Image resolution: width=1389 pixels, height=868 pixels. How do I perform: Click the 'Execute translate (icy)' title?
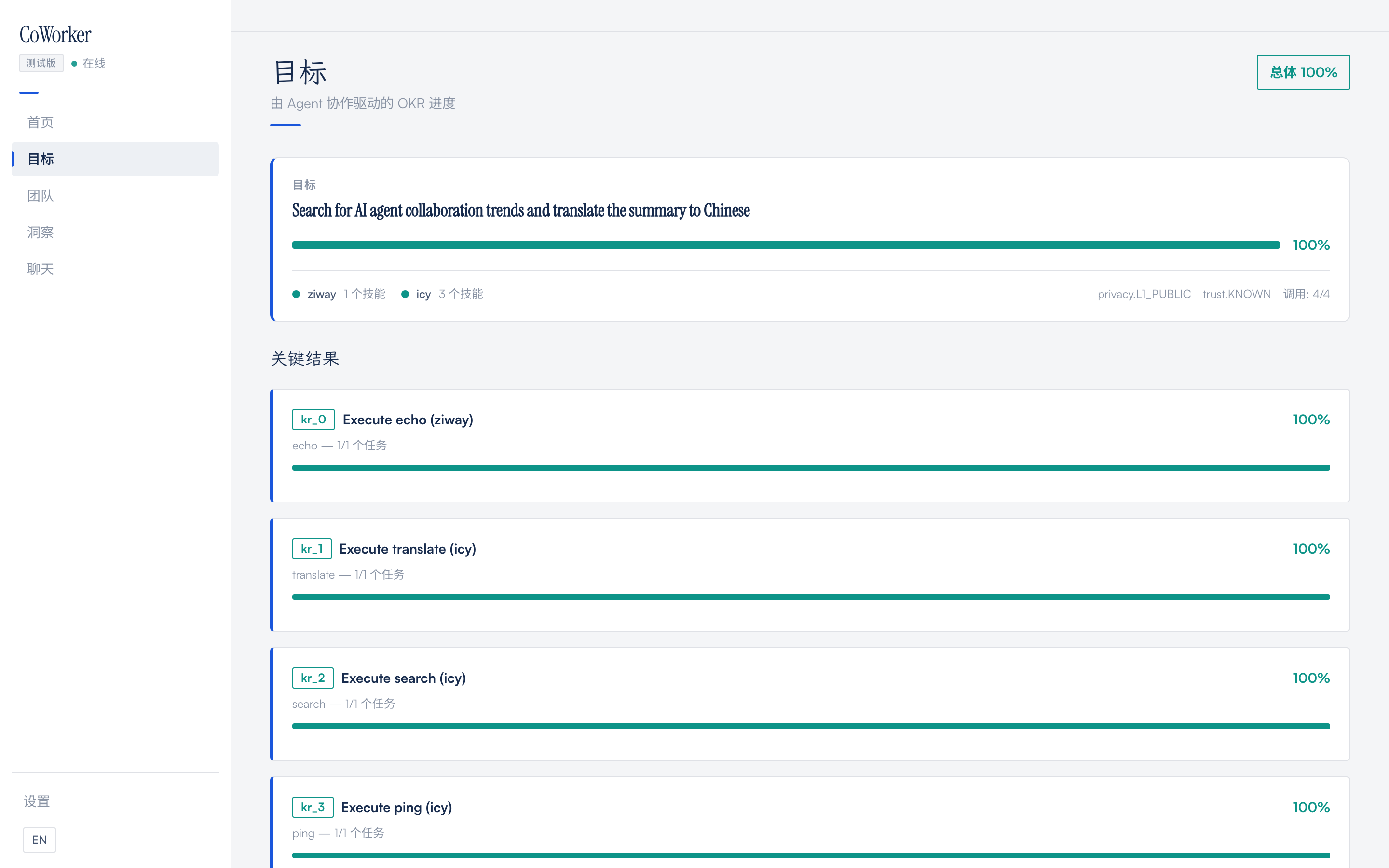(x=407, y=549)
